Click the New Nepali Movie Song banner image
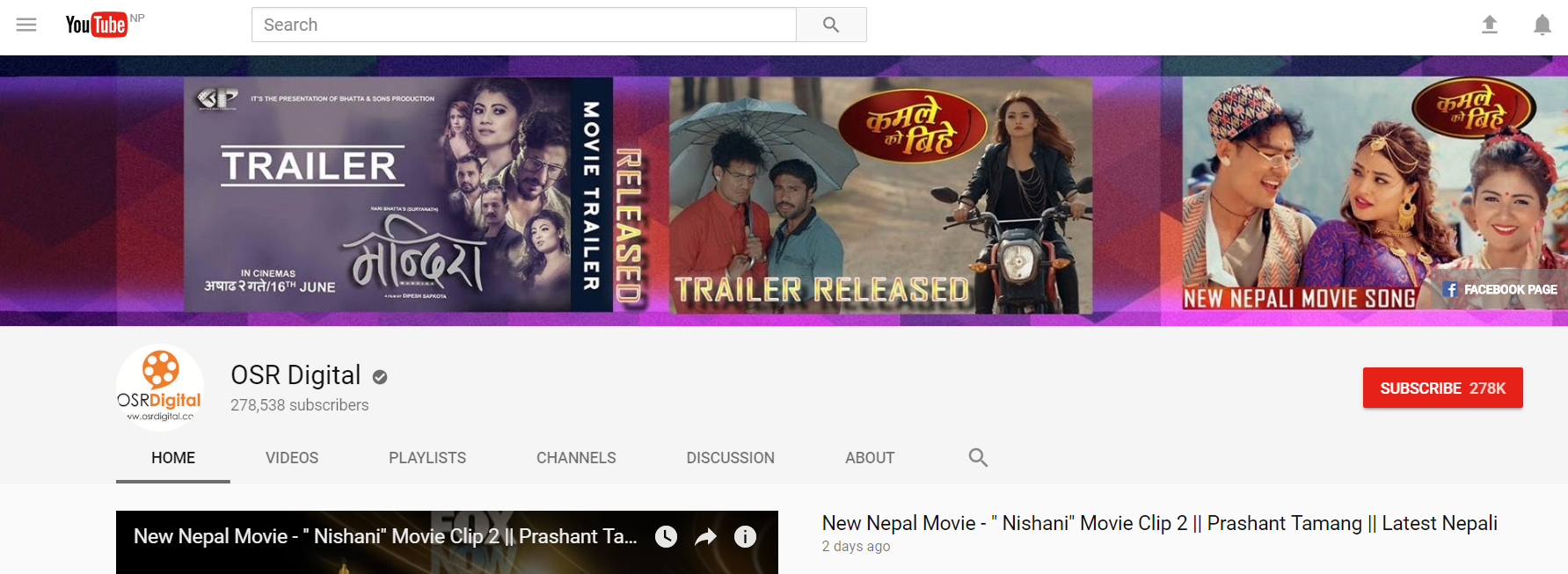Viewport: 1568px width, 574px height. pyautogui.click(x=1375, y=195)
